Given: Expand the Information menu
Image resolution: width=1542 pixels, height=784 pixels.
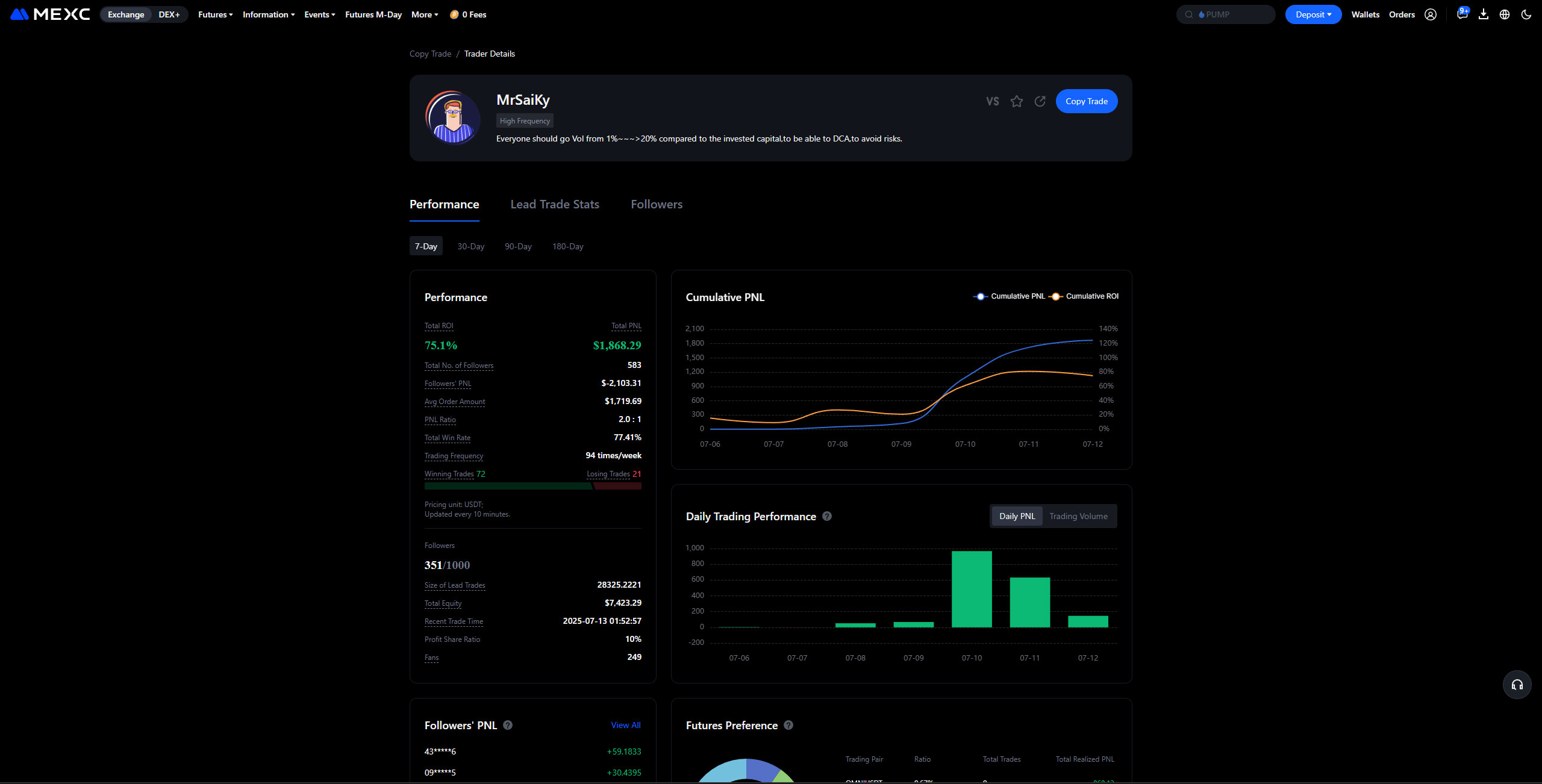Looking at the screenshot, I should tap(269, 14).
